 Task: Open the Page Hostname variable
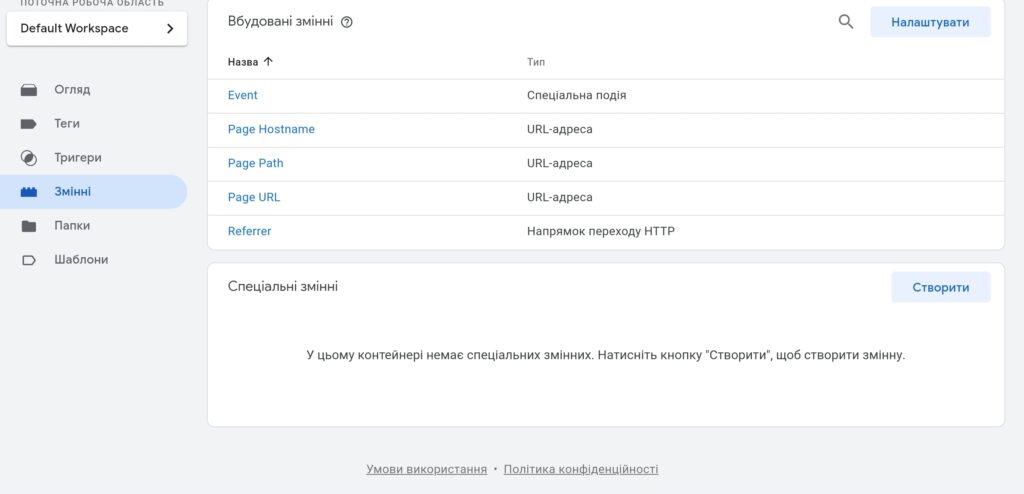(x=271, y=130)
